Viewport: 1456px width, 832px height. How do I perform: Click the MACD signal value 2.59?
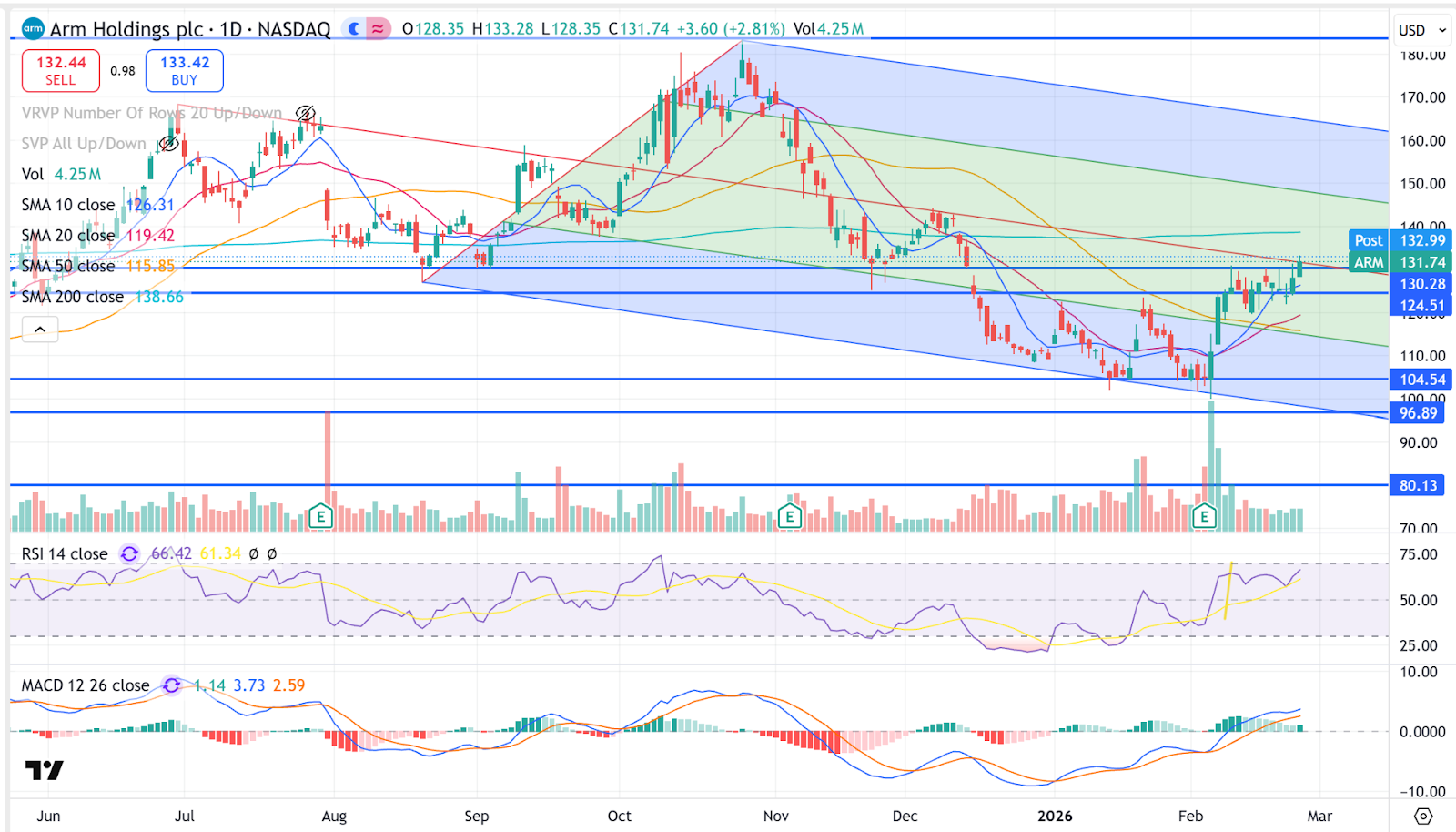click(289, 685)
